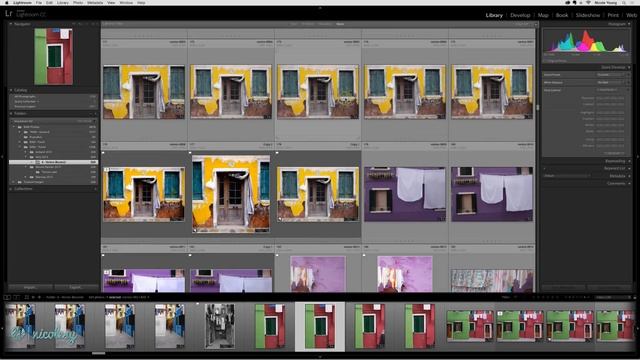Screen dimensions: 640x360
Task: Open the Print module
Action: 613,15
